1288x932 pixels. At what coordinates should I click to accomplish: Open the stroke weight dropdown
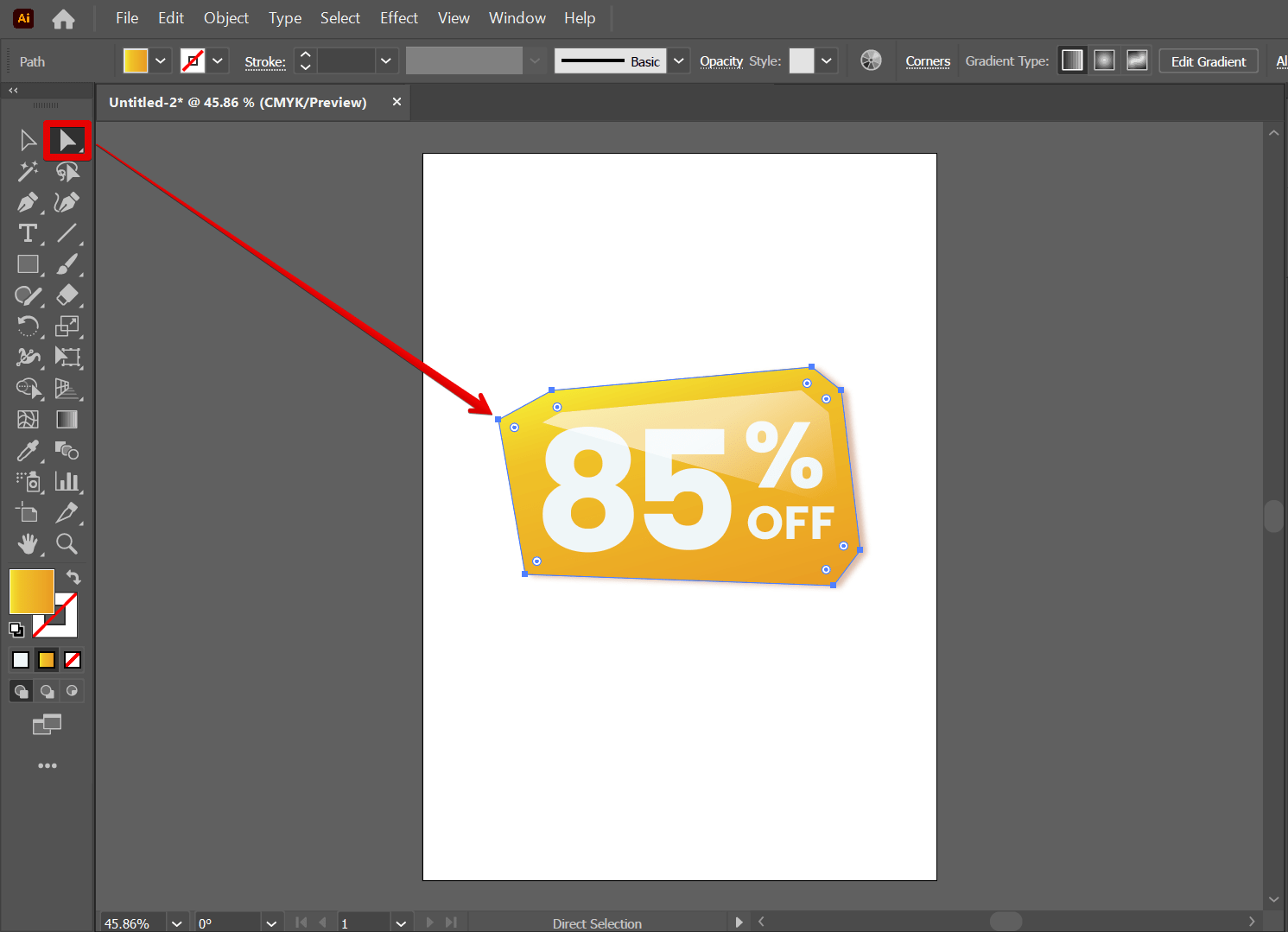[385, 60]
